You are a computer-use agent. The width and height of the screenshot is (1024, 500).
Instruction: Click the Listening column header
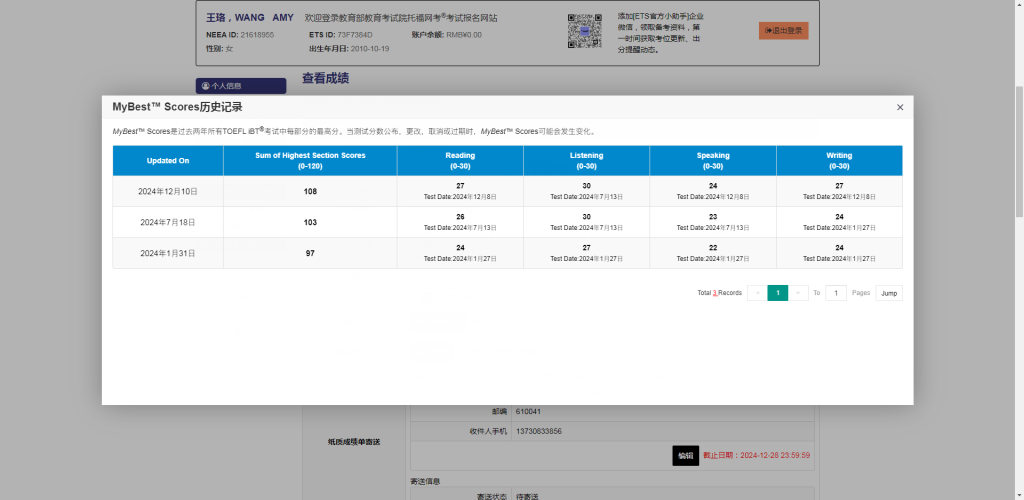pyautogui.click(x=586, y=161)
